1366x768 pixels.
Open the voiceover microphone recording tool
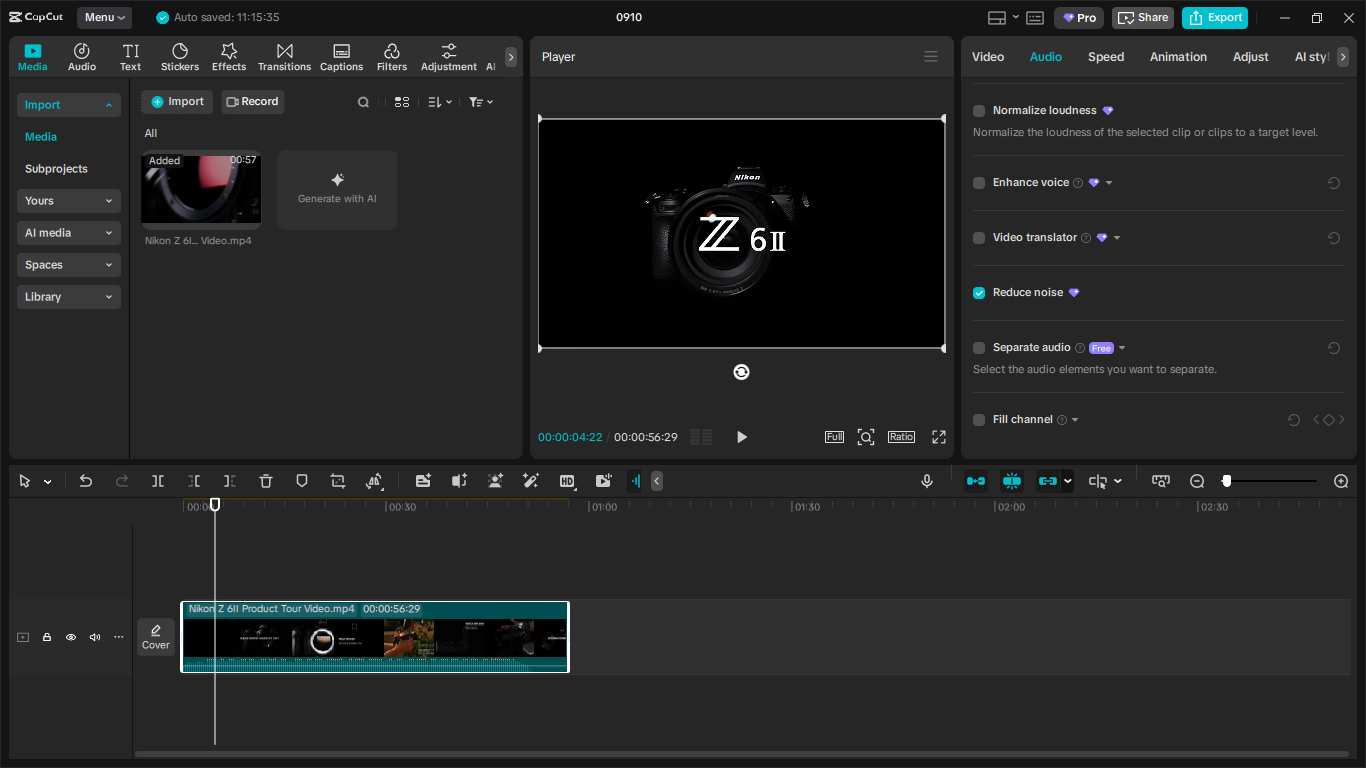pyautogui.click(x=926, y=481)
